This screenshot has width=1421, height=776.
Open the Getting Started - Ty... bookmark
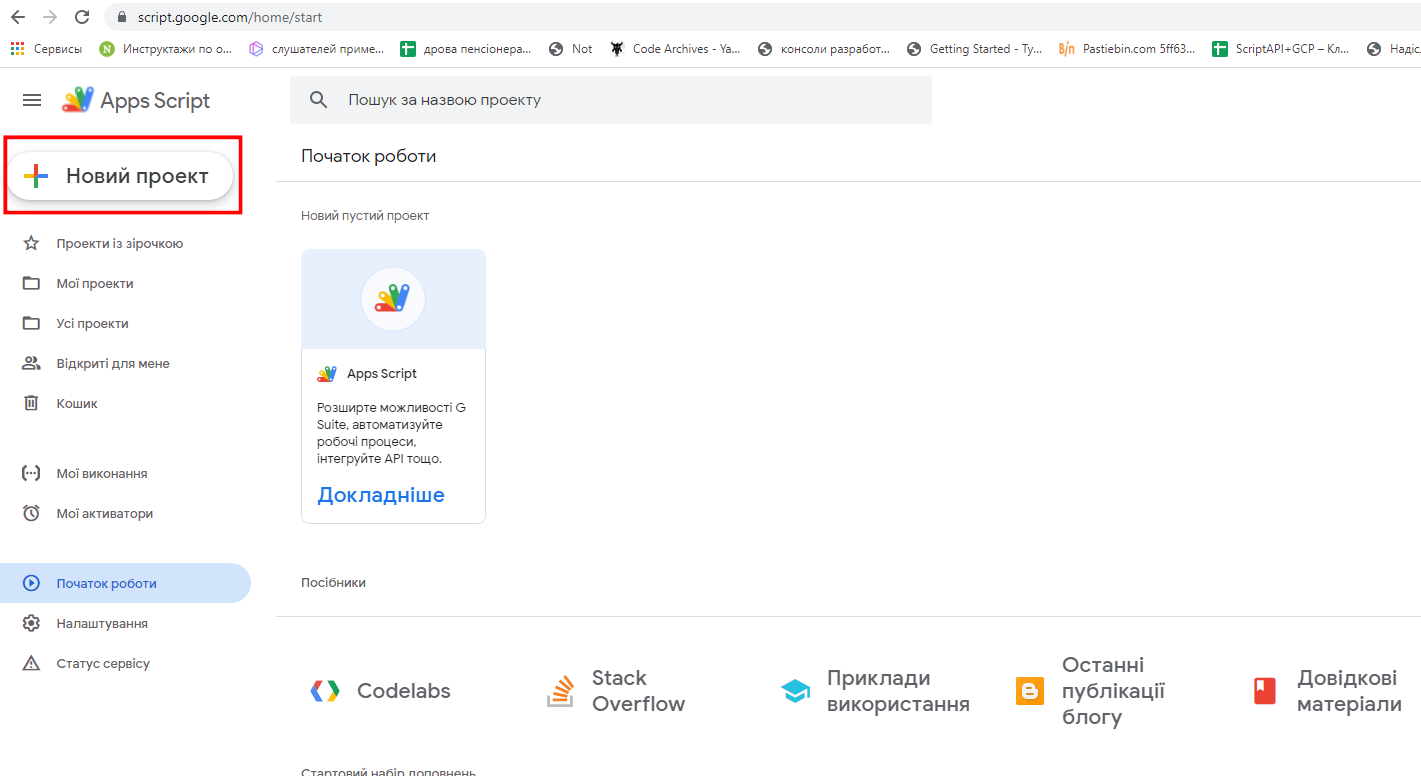click(975, 49)
